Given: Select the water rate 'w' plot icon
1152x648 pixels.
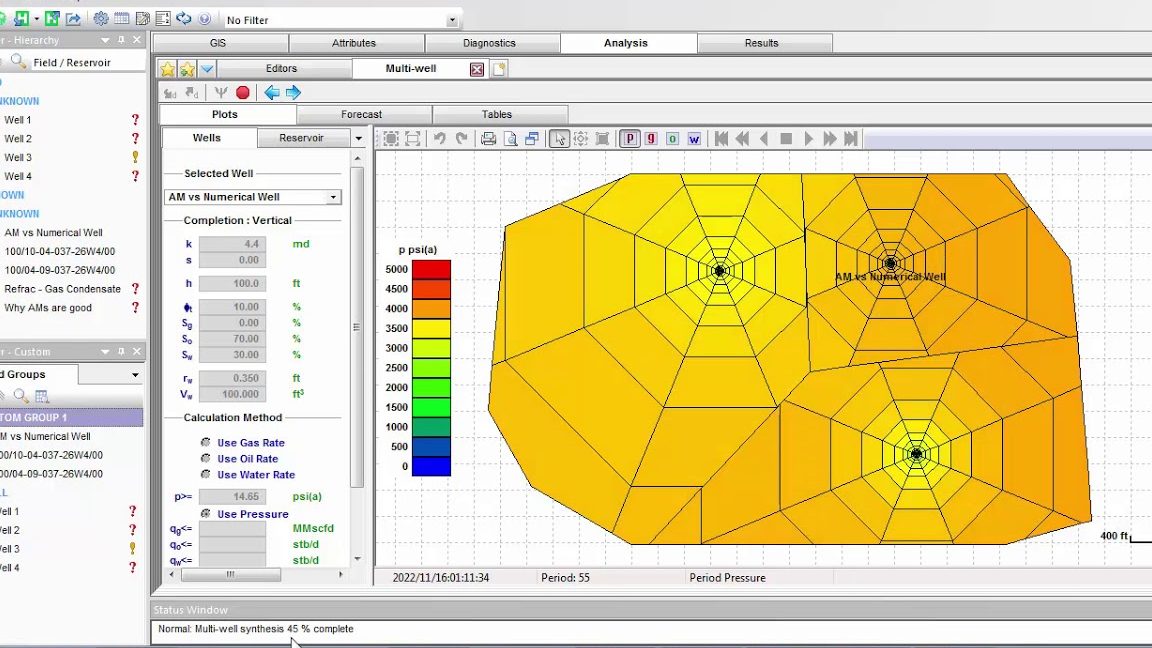Looking at the screenshot, I should click(x=694, y=139).
